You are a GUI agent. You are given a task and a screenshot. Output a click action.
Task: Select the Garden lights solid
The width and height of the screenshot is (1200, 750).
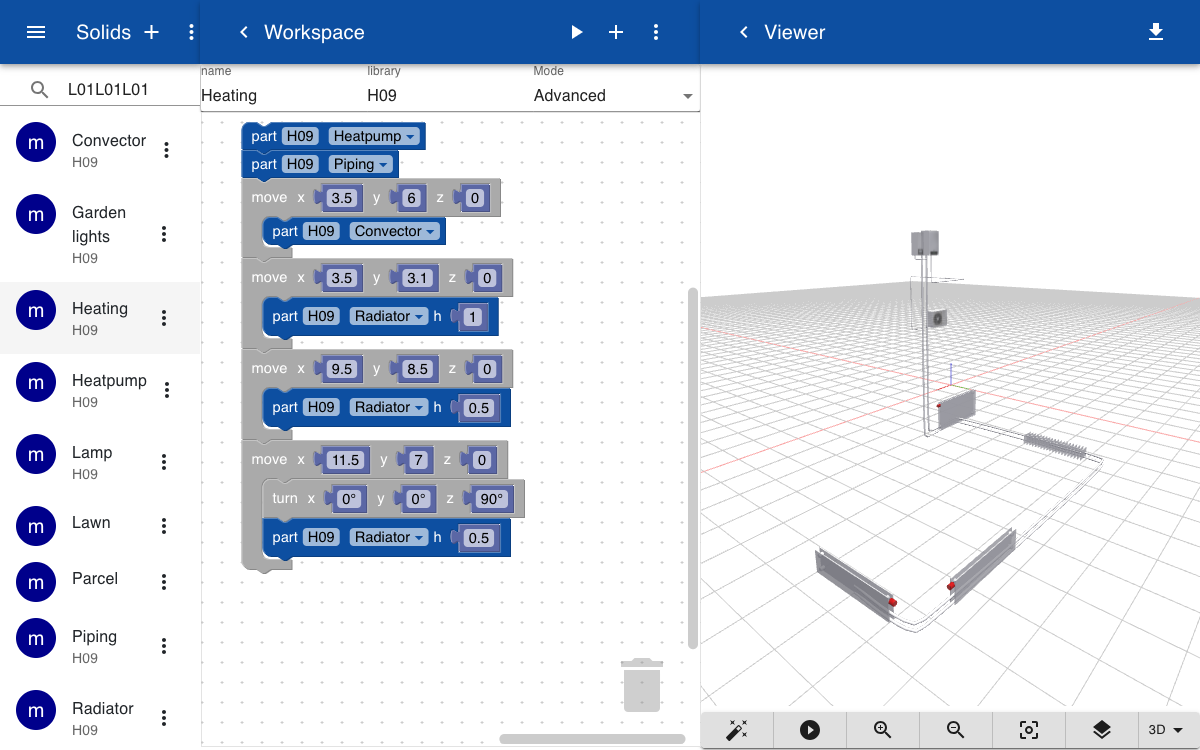pos(100,234)
